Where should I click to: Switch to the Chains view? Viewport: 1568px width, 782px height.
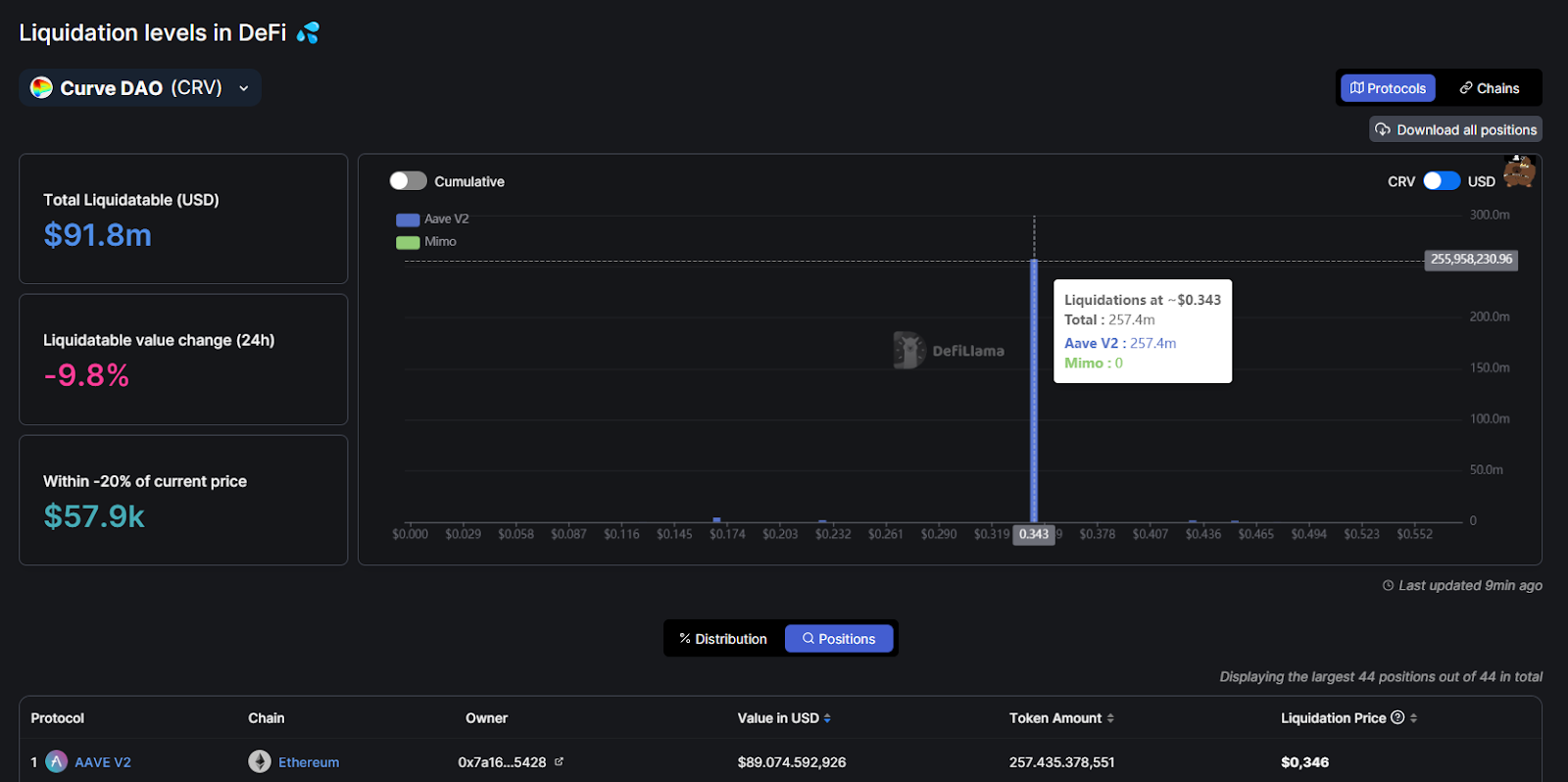(1490, 88)
